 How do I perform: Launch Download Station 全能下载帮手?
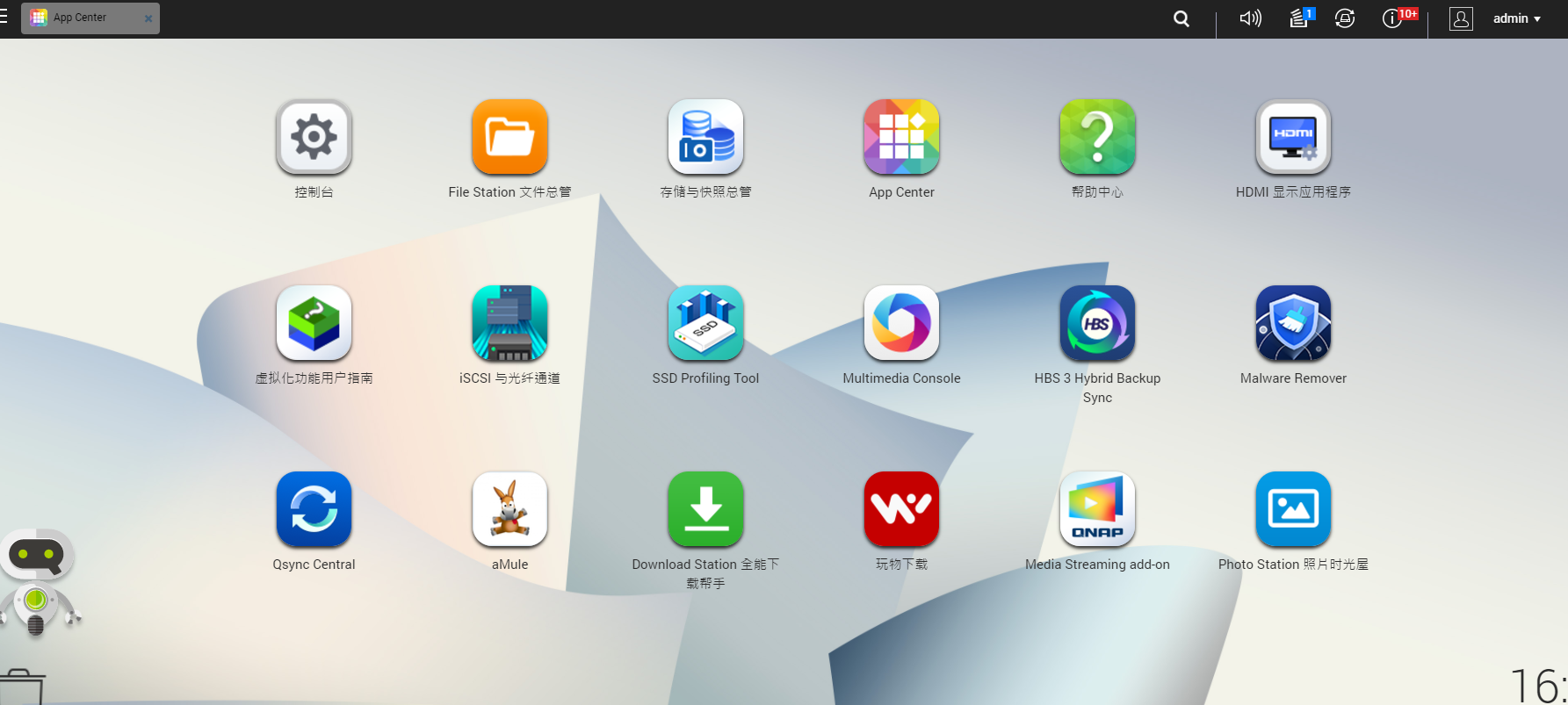click(705, 509)
